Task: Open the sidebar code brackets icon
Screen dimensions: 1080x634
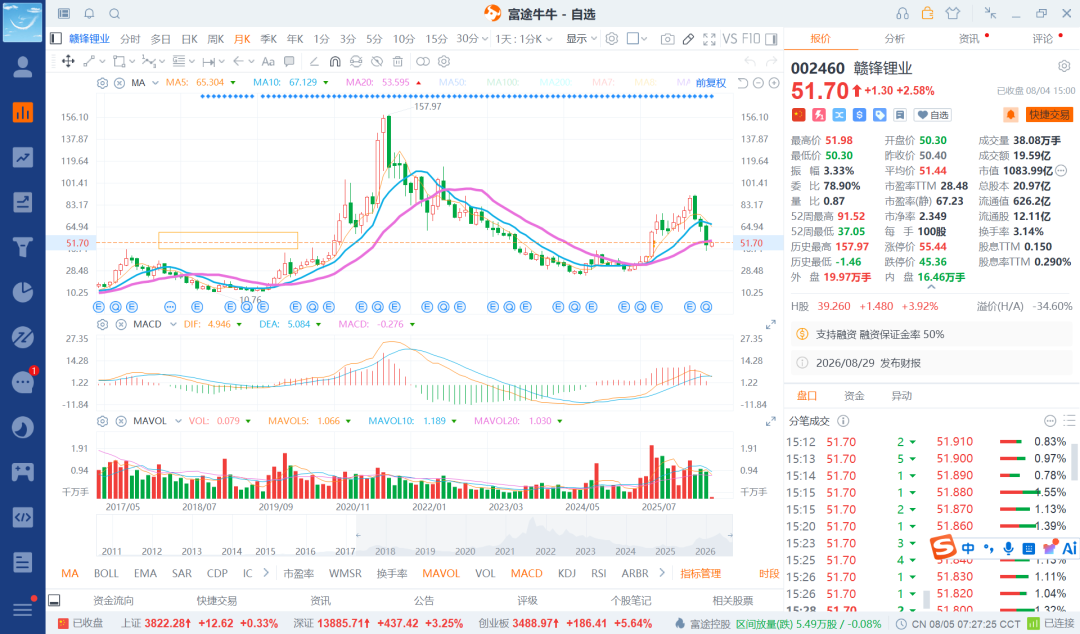Action: tap(23, 517)
